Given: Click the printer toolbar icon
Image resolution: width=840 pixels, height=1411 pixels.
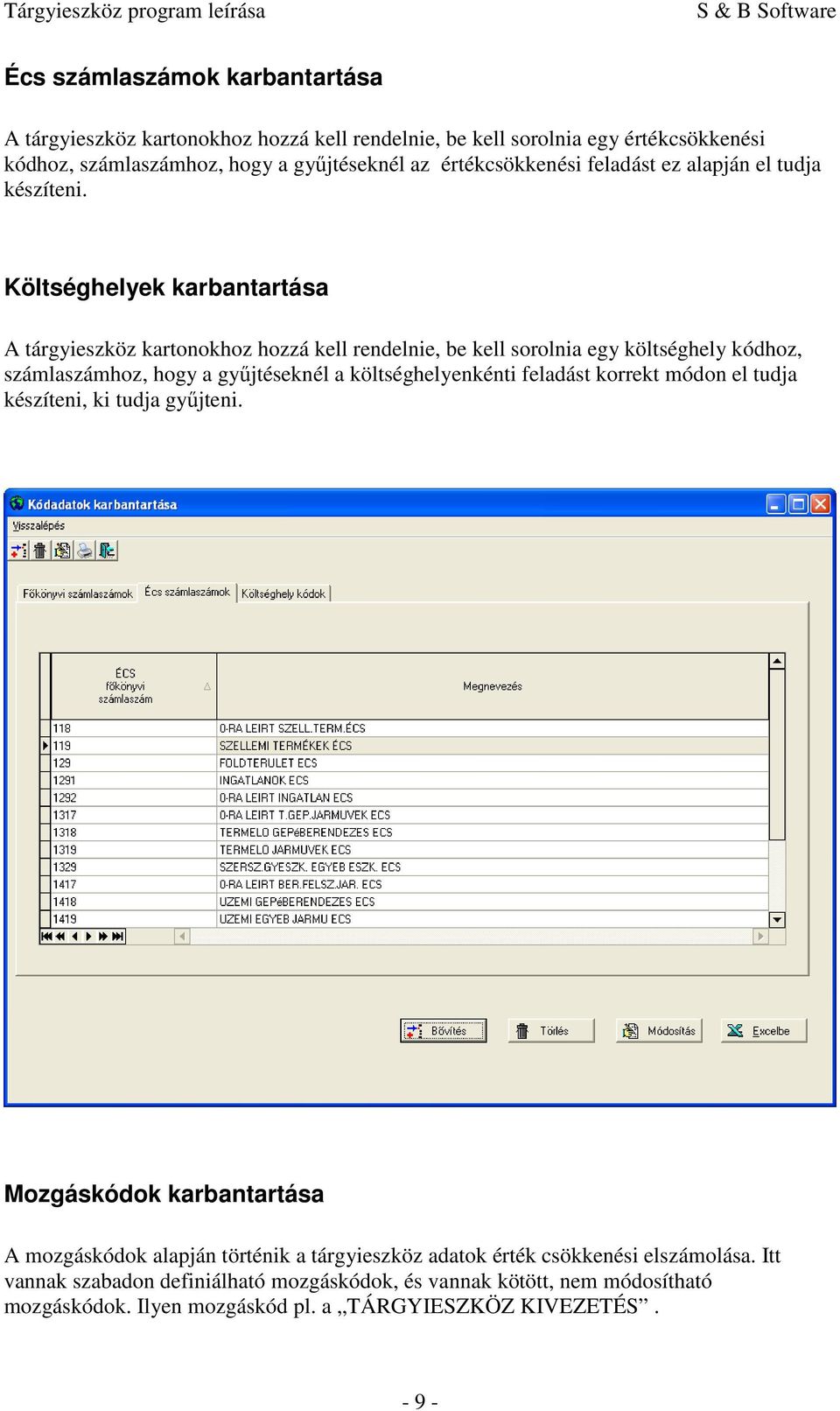Looking at the screenshot, I should tap(85, 551).
